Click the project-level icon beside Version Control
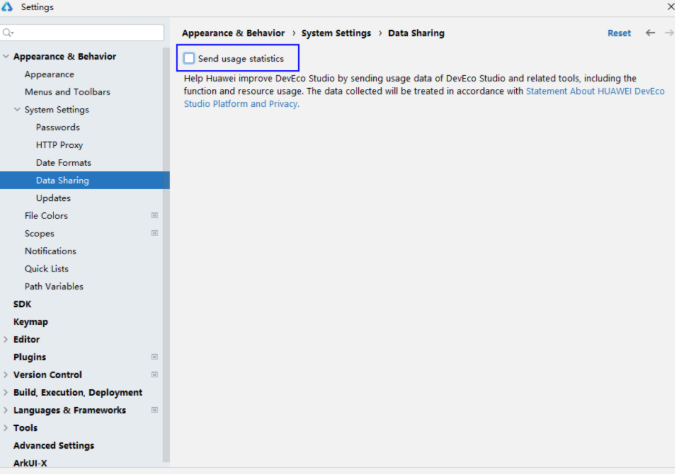This screenshot has height=474, width=675. click(155, 375)
